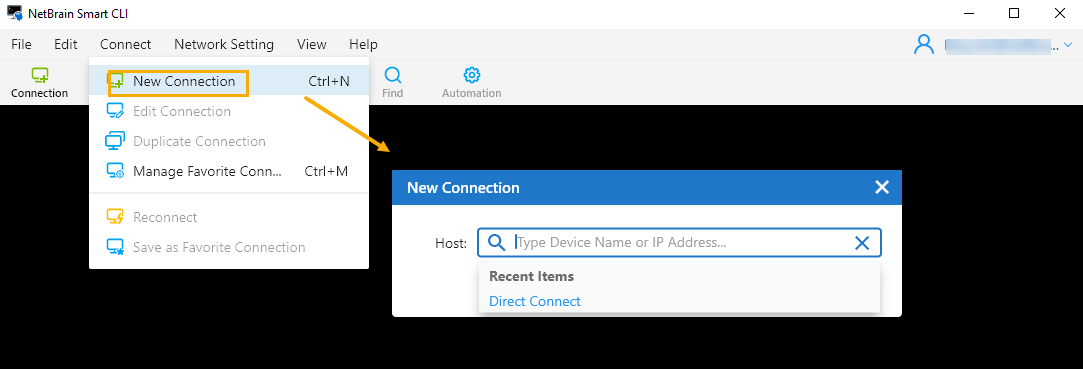Click the Reconnect lightning icon
Viewport: 1083px width, 369px height.
click(115, 217)
